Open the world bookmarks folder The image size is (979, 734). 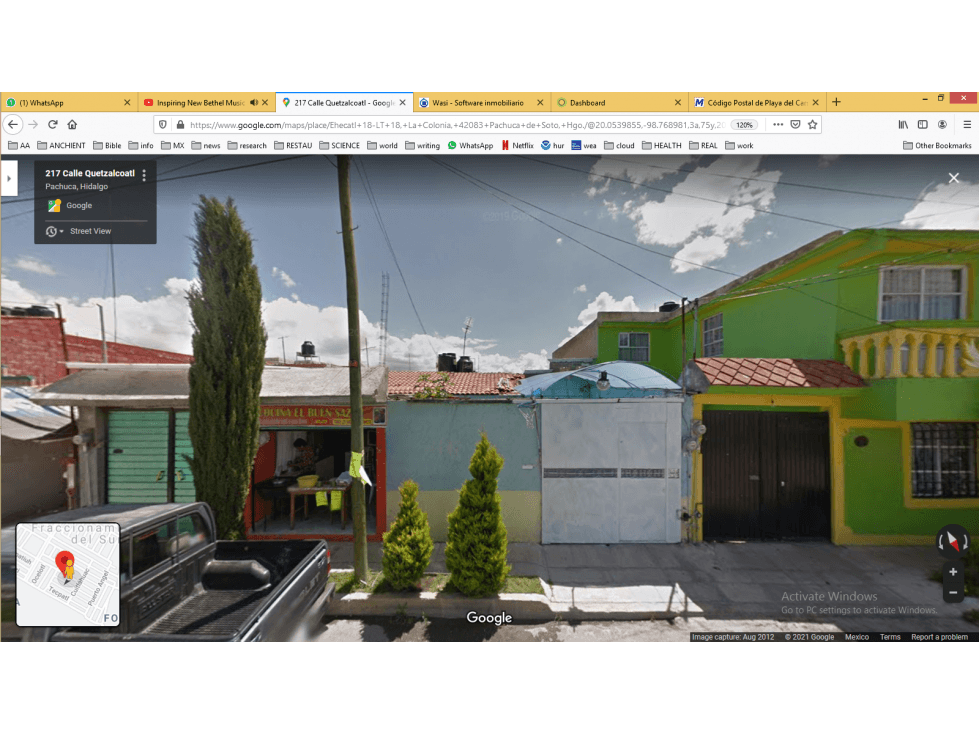point(383,145)
